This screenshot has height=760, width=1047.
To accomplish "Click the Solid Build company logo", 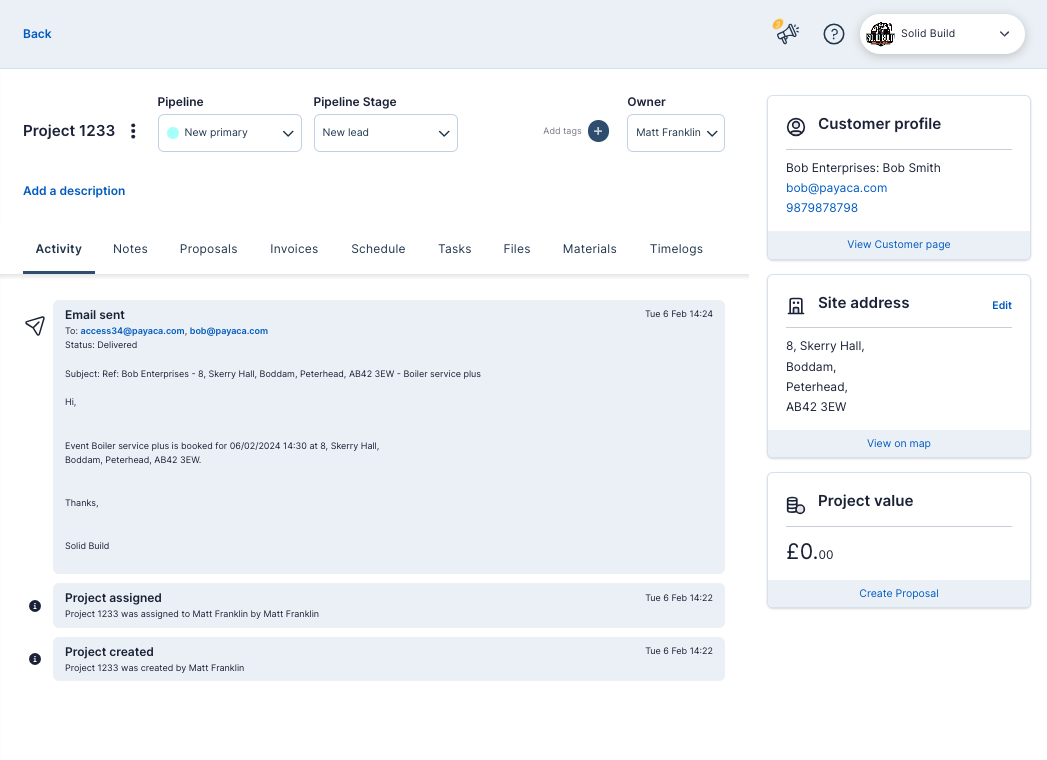I will [880, 34].
